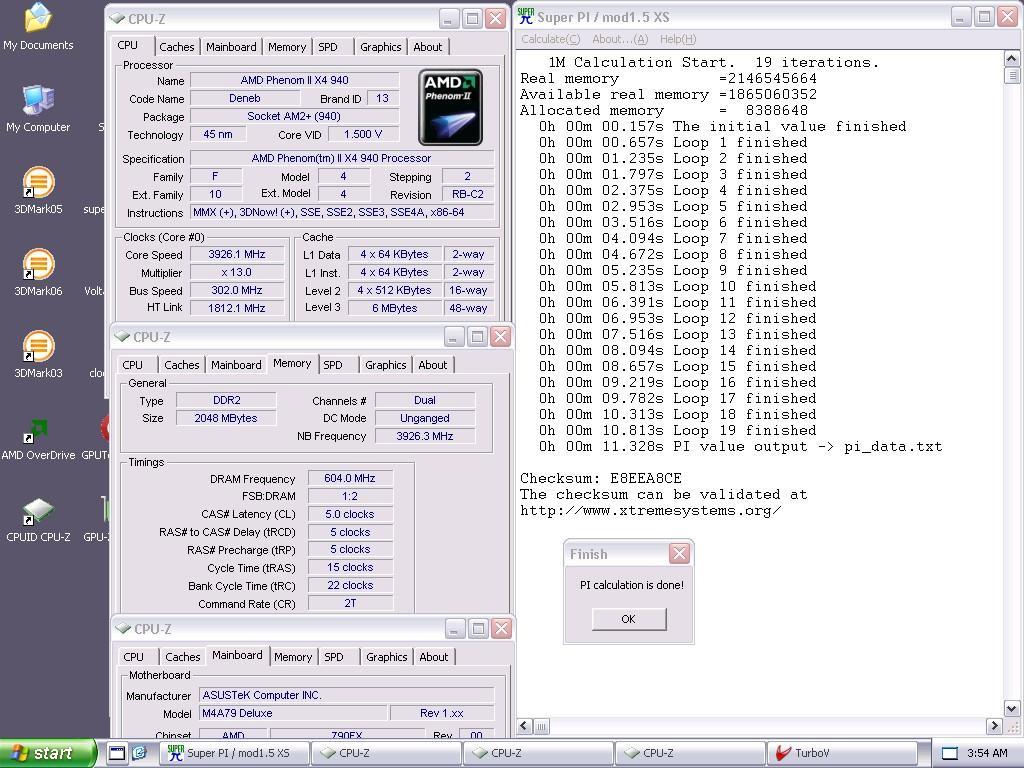Click the Code Name value Deneb
This screenshot has width=1024, height=768.
(245, 98)
